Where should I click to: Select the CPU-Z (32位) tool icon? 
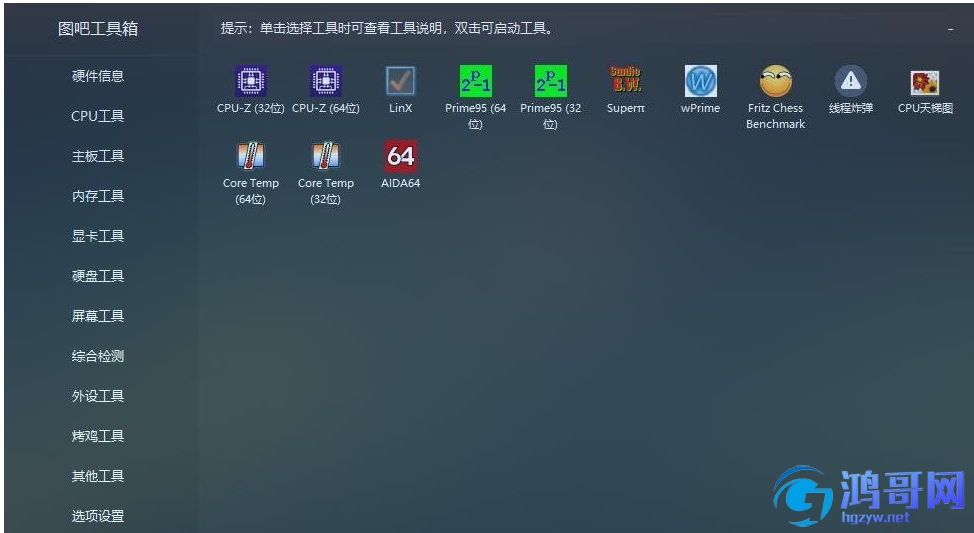pyautogui.click(x=250, y=81)
